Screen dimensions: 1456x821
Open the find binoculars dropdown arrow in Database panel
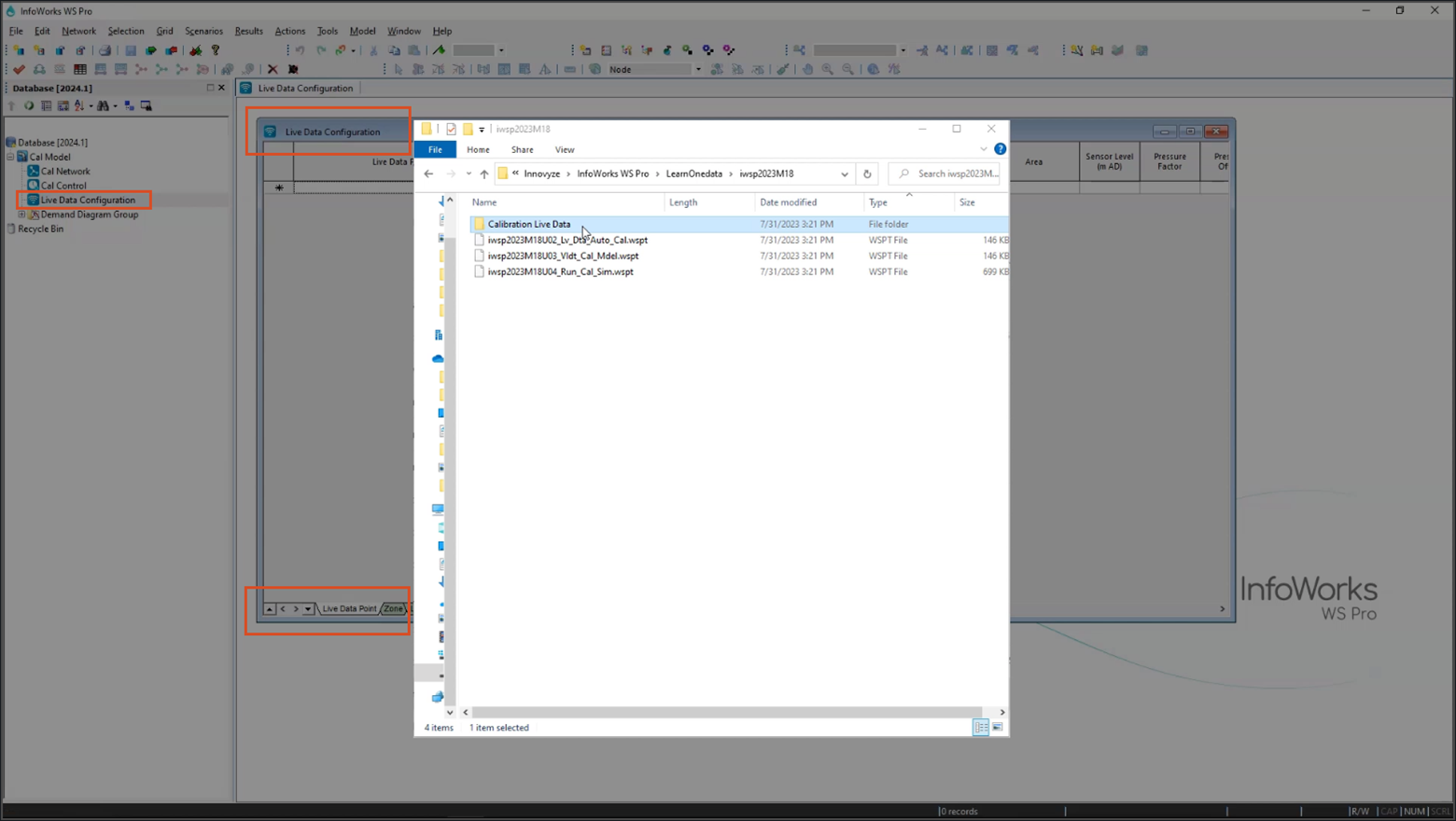[115, 105]
